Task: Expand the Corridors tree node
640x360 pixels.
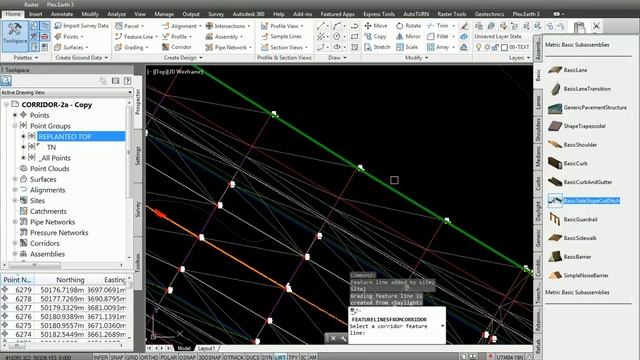Action: tap(15, 243)
